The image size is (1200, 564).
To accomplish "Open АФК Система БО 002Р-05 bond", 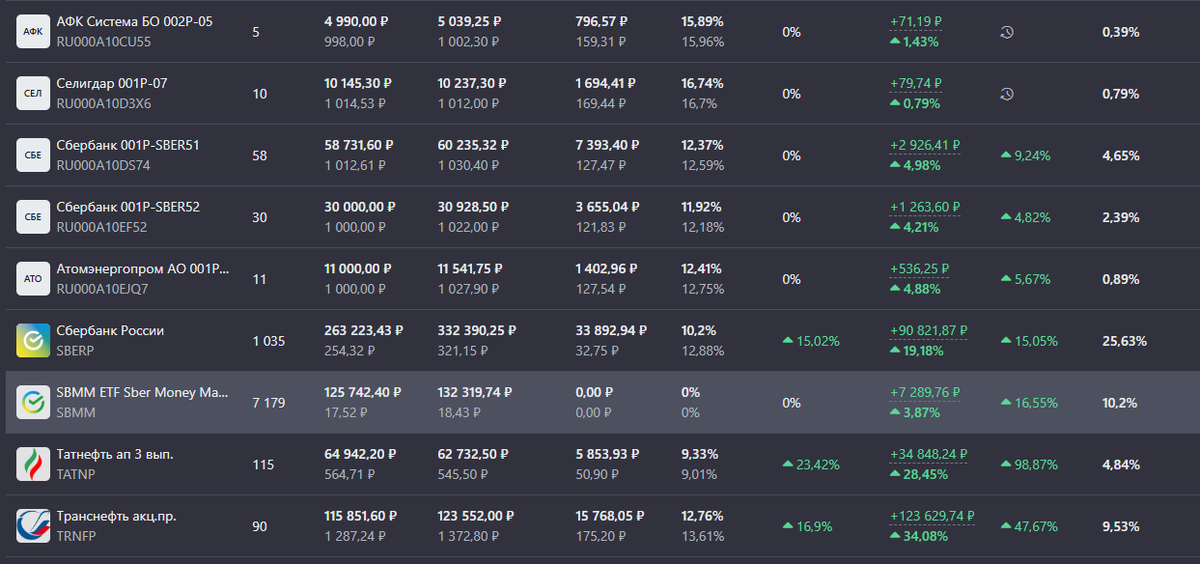I will pyautogui.click(x=134, y=21).
